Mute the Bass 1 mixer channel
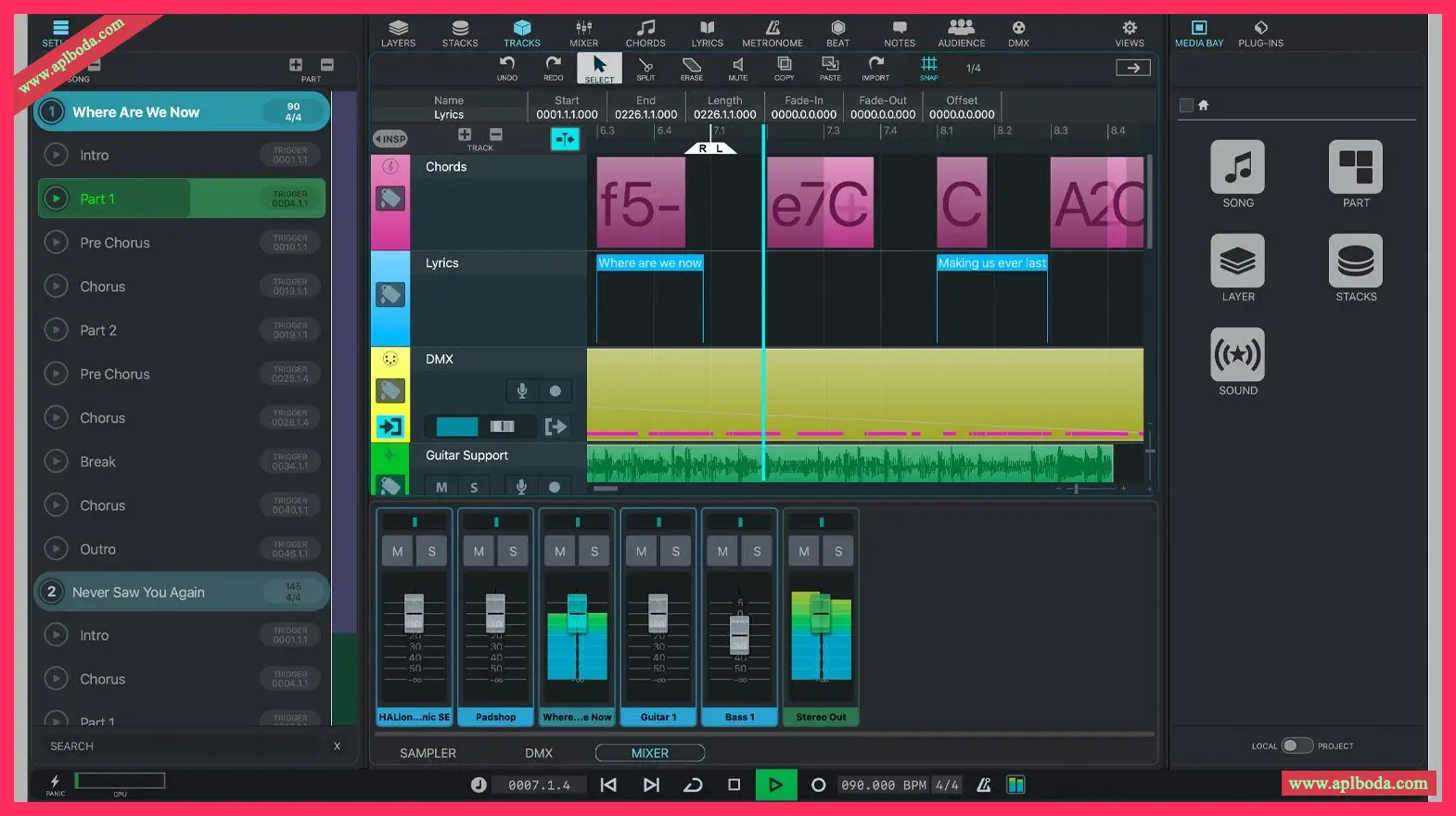1456x816 pixels. 722,551
